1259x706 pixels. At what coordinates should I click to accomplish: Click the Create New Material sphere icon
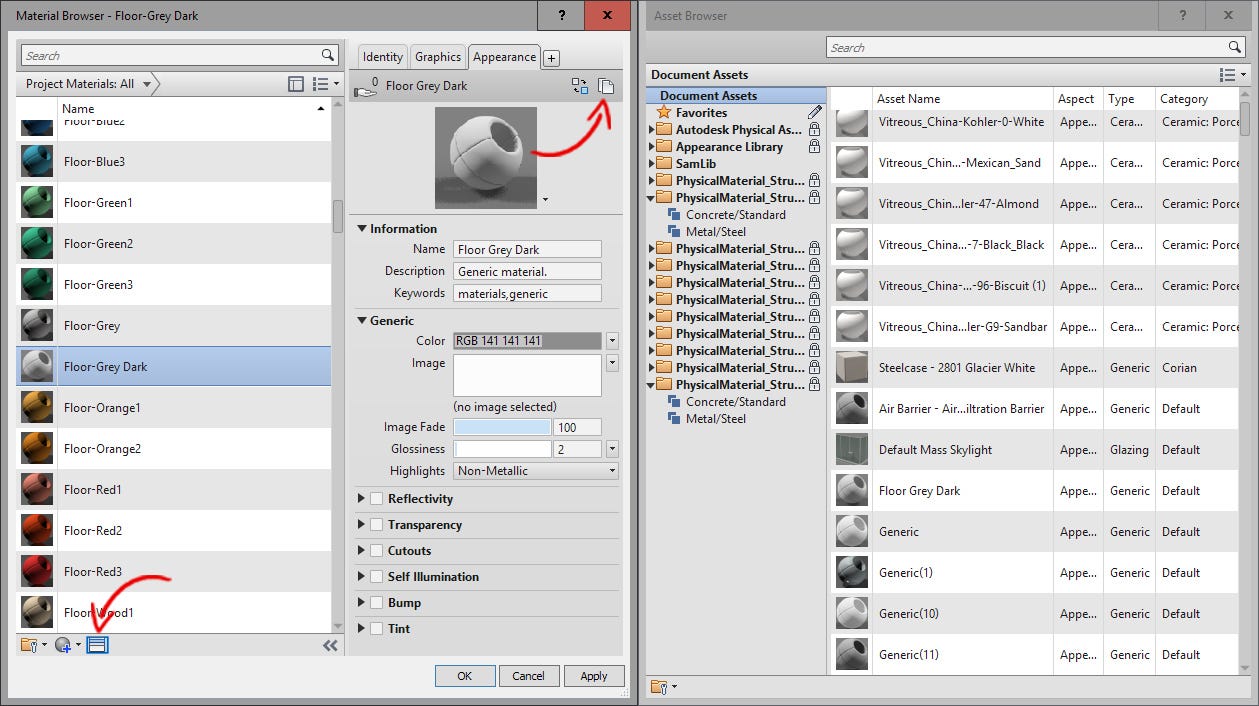click(63, 645)
